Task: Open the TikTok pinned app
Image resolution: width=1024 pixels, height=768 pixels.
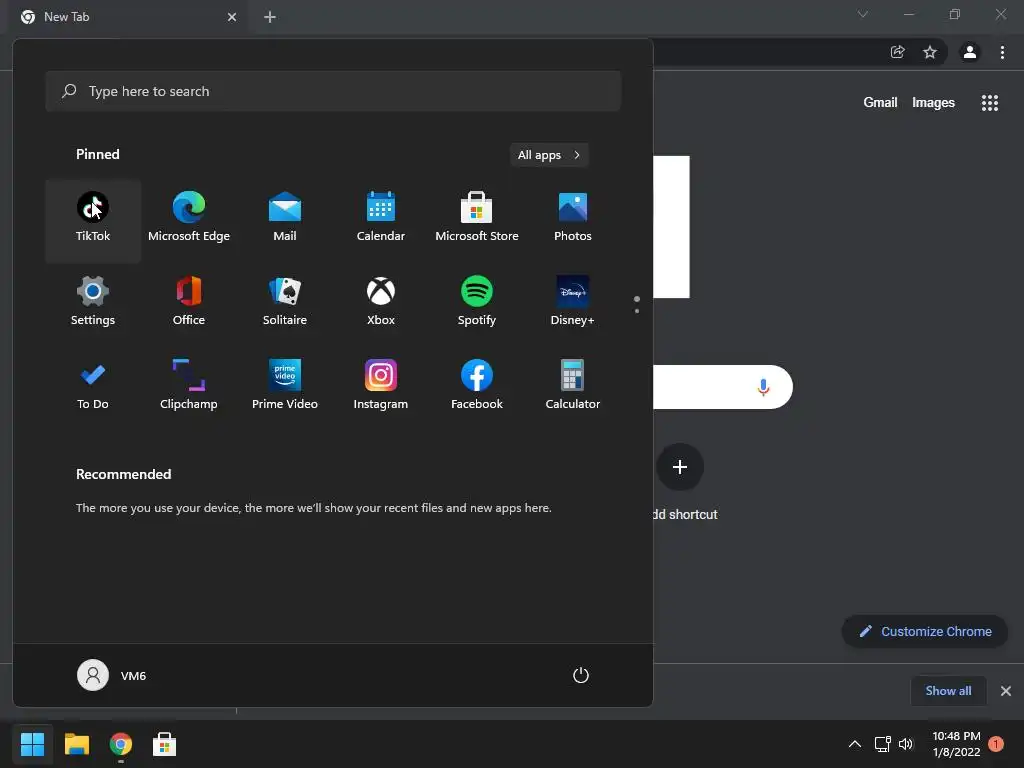Action: 93,220
